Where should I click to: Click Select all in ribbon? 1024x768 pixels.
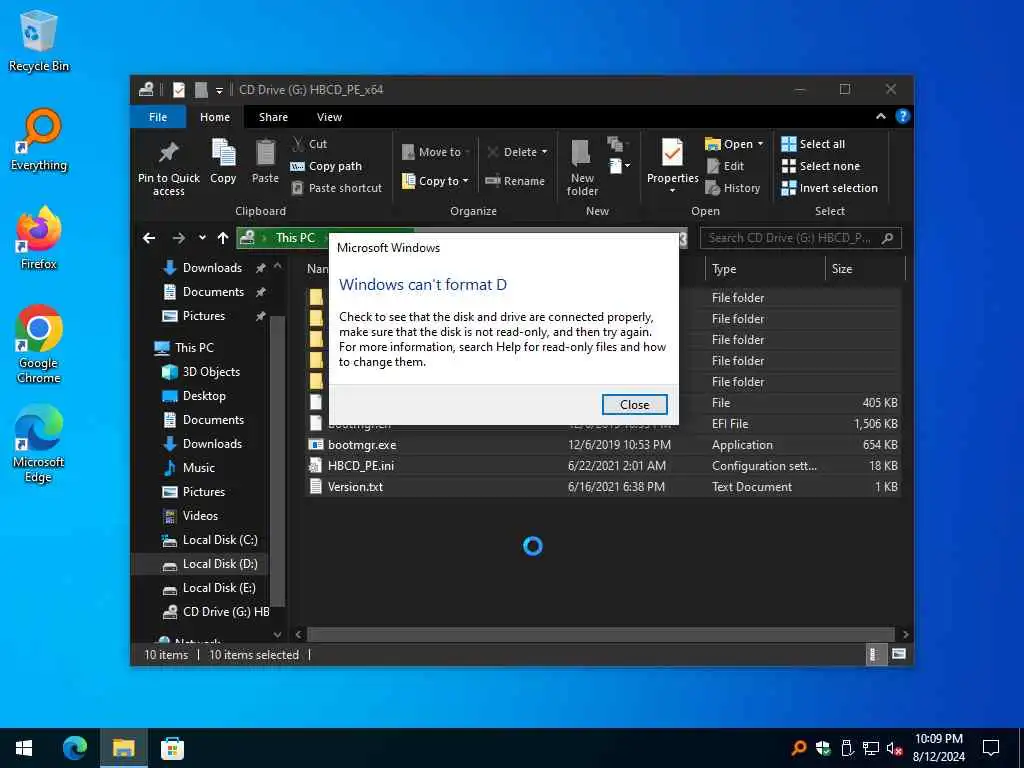tap(813, 144)
